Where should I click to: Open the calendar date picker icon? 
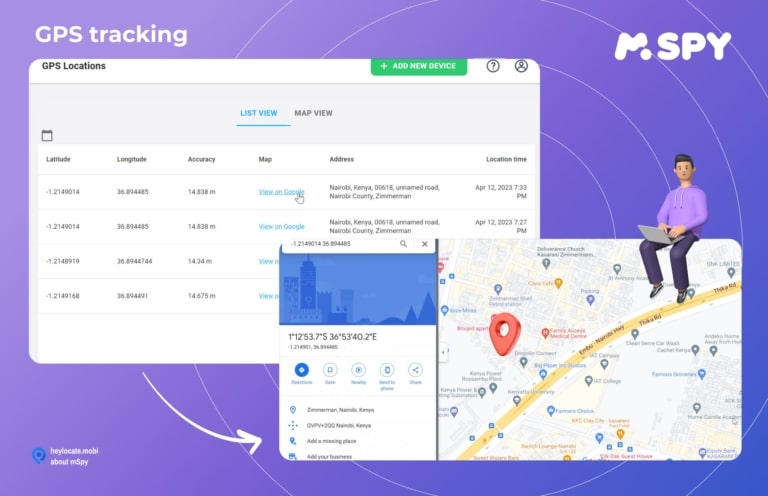[47, 135]
